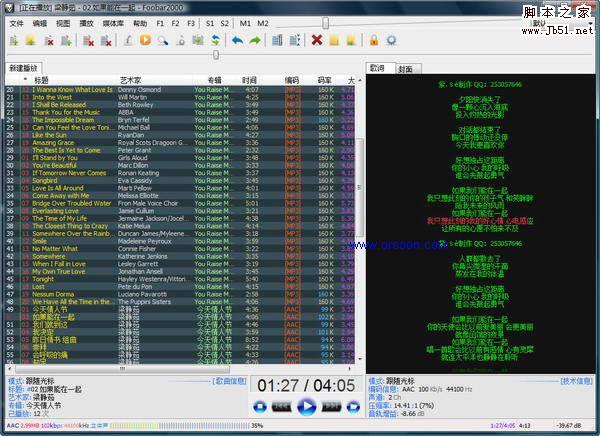Click the red X delete icon in toolbar
The width and height of the screenshot is (600, 436).
click(x=317, y=39)
